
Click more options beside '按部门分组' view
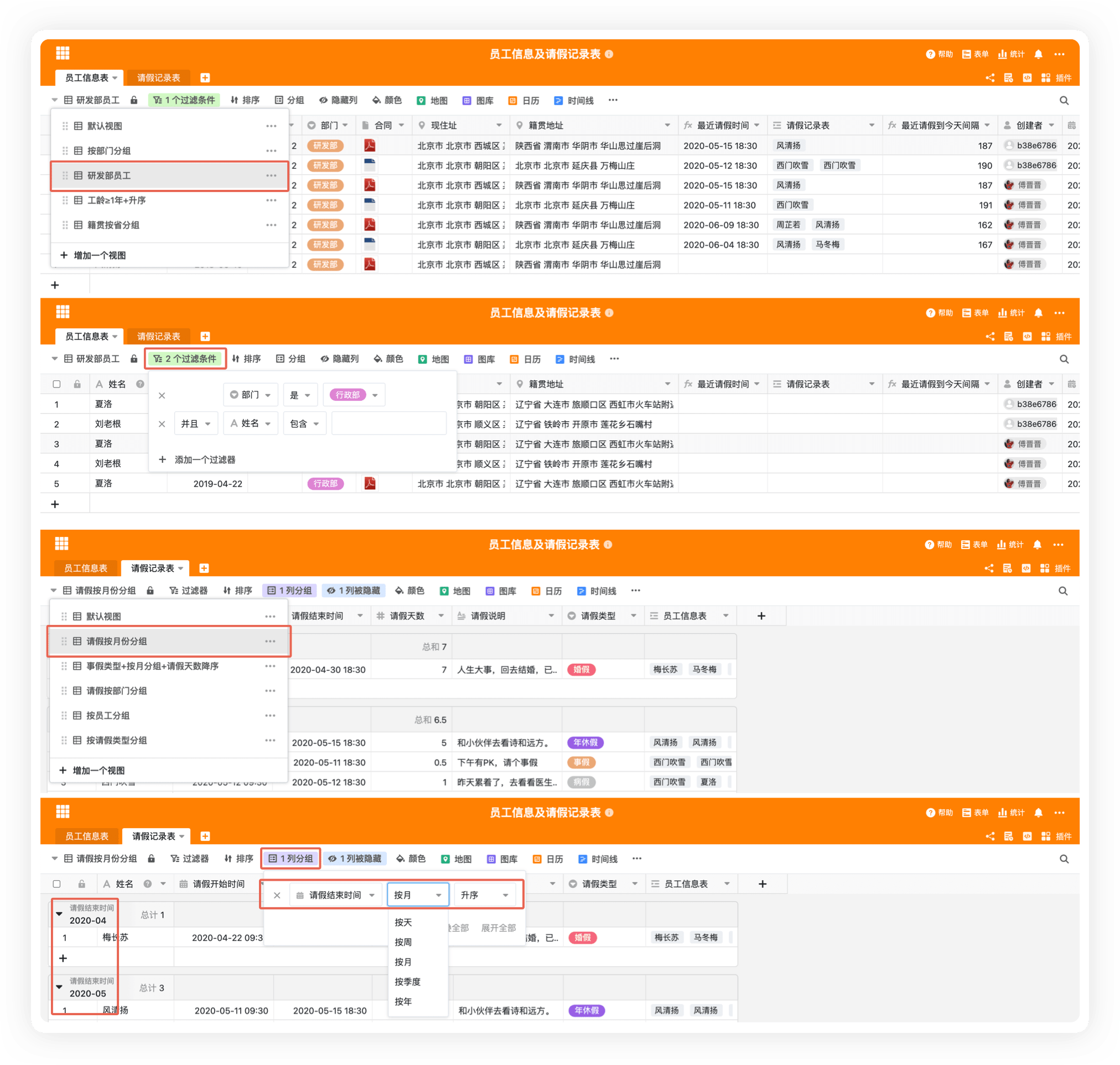[x=271, y=151]
